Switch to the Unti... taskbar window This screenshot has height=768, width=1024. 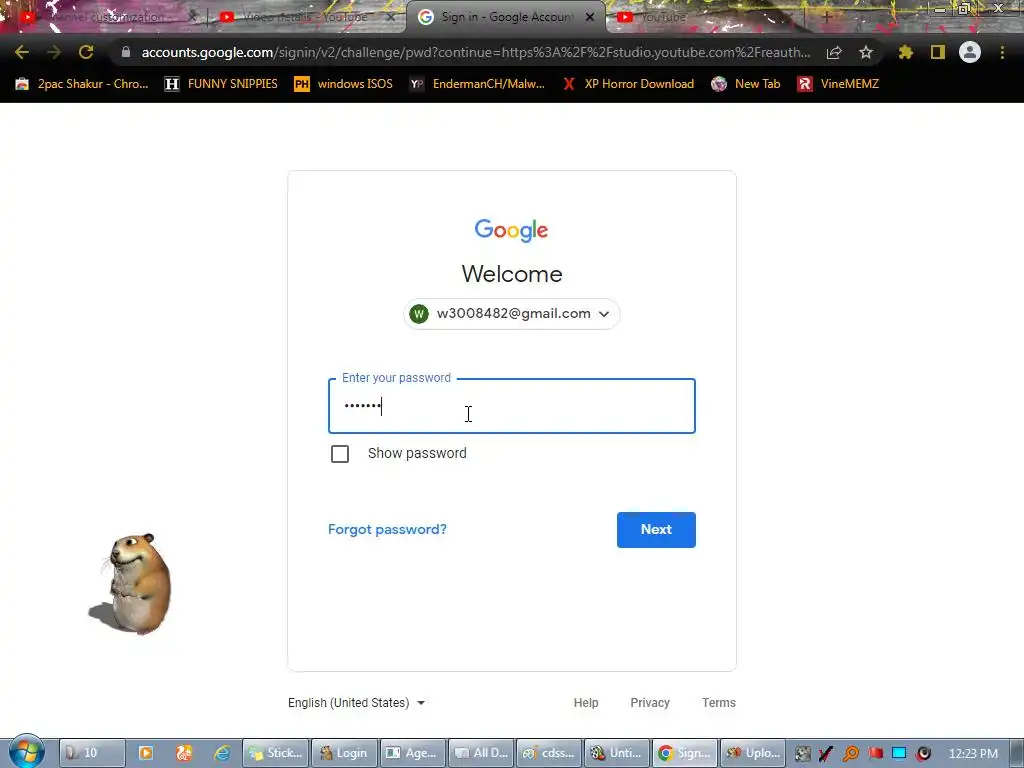(617, 753)
